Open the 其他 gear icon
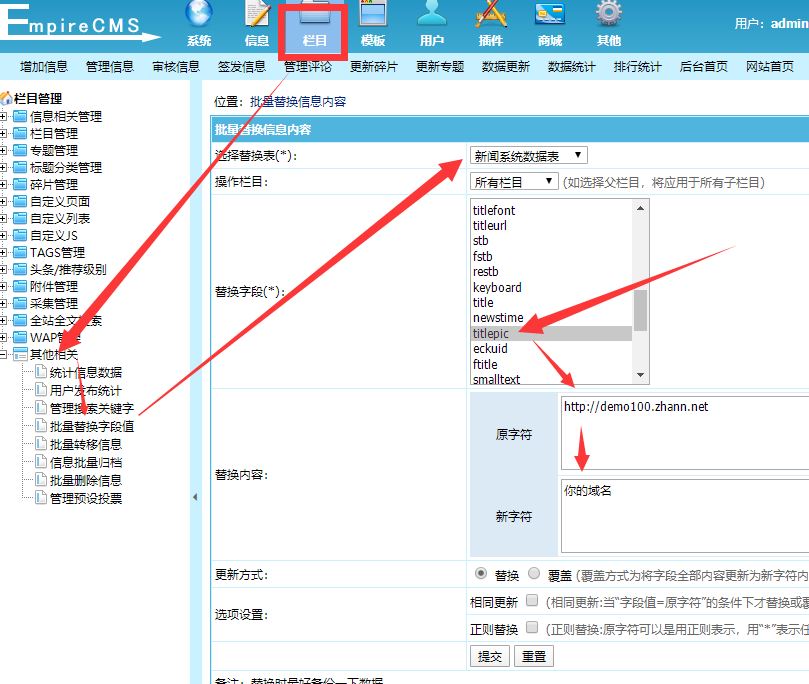This screenshot has height=684, width=809. 608,16
